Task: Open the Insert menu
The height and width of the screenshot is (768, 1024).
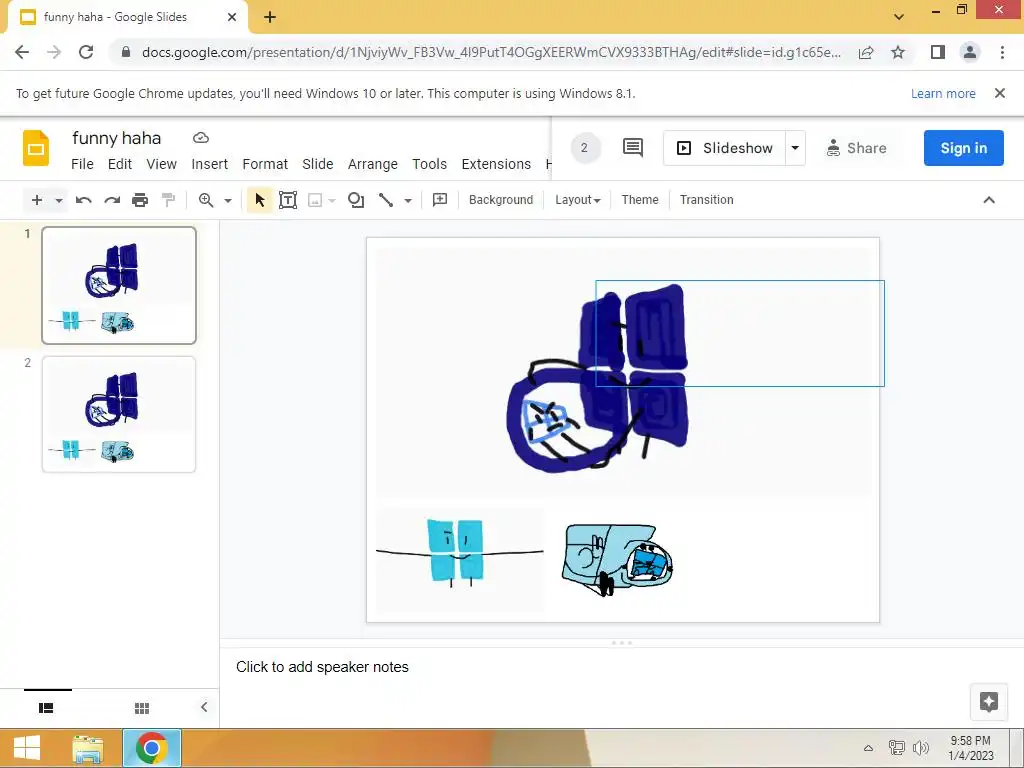Action: [210, 164]
